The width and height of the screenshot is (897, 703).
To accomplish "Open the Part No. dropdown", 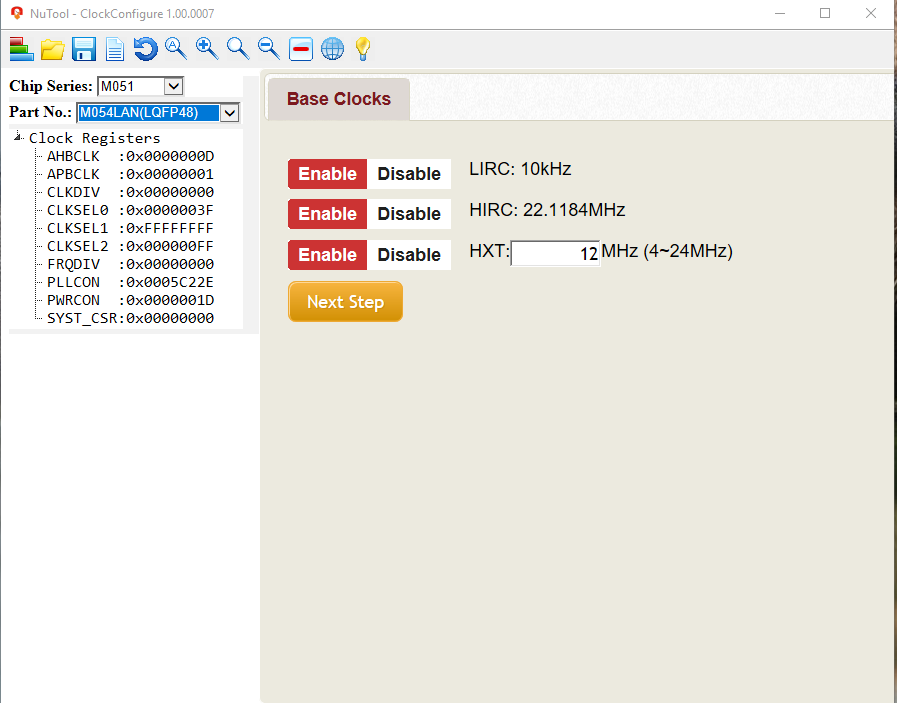I will tap(230, 112).
